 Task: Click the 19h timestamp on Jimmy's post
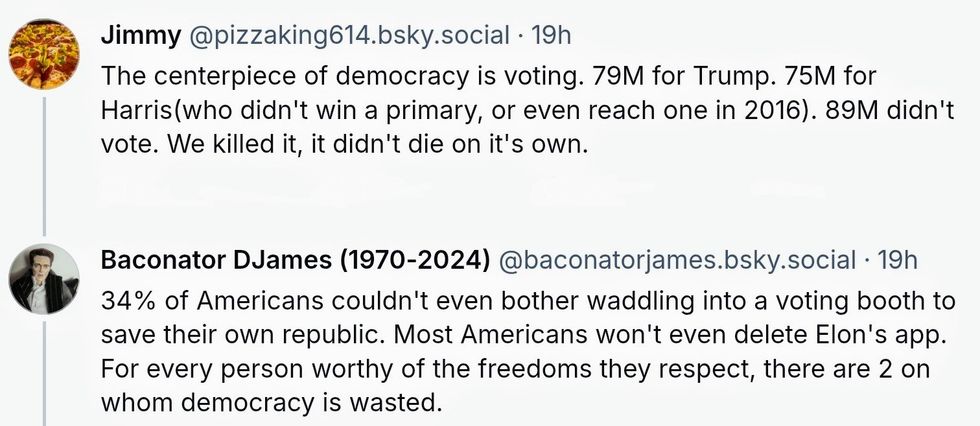pos(550,36)
